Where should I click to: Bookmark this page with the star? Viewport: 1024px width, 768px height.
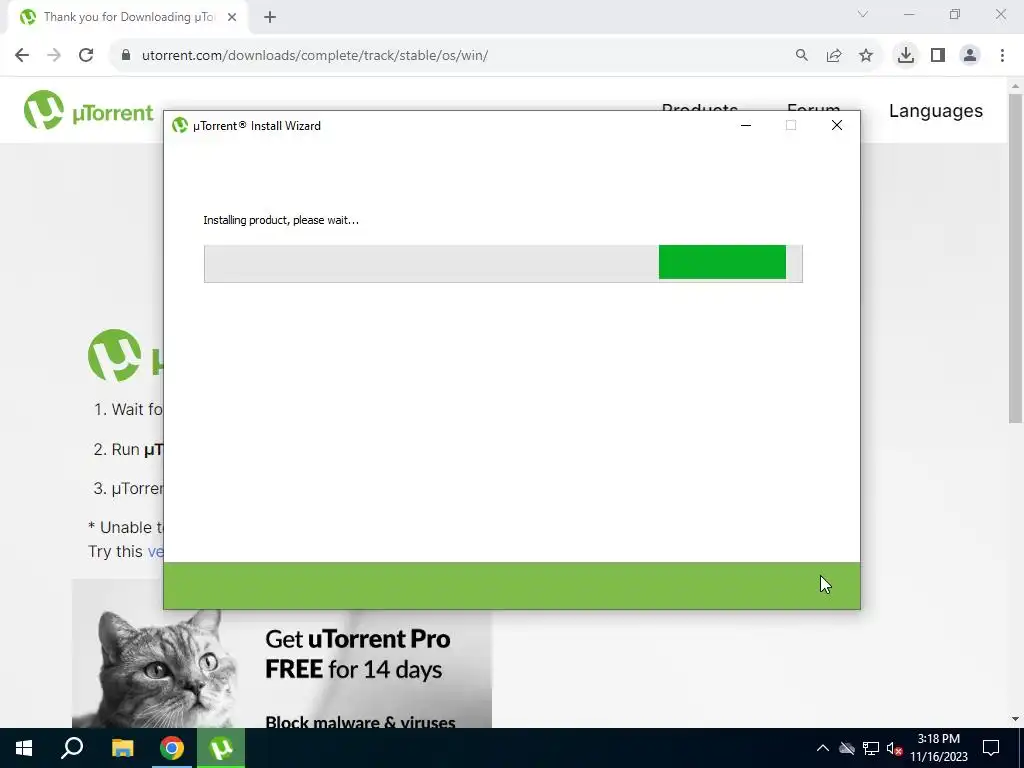point(866,56)
